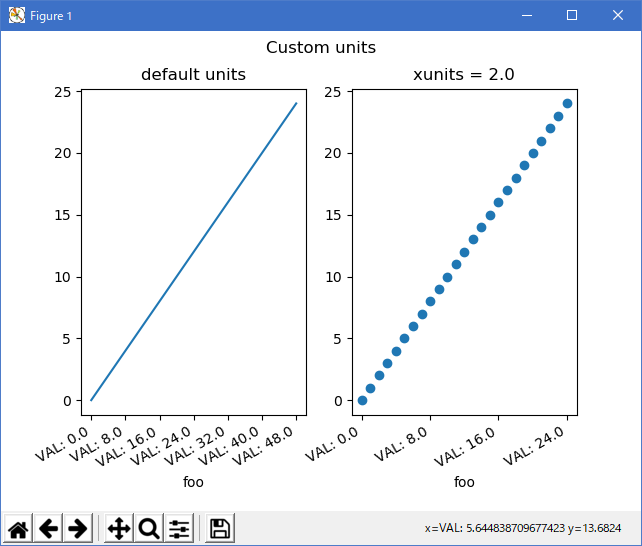Screen dimensions: 642x546
Task: Open the Configure subplots dialog
Action: [x=179, y=529]
